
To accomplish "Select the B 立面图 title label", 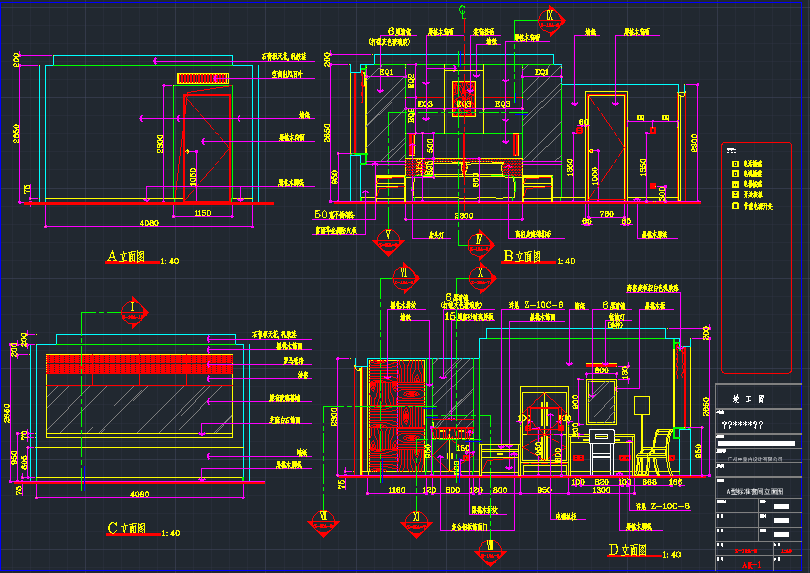I will [x=522, y=257].
